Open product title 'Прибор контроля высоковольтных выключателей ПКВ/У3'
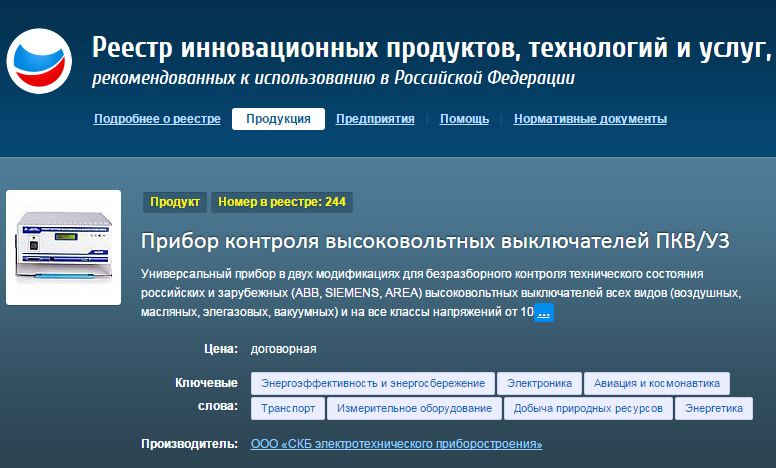Screen dimensions: 776x468 pyautogui.click(x=435, y=241)
